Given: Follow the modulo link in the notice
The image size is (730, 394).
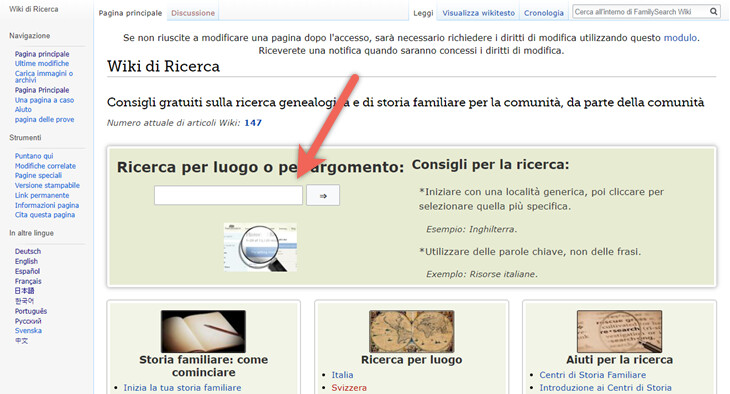Looking at the screenshot, I should pos(680,38).
